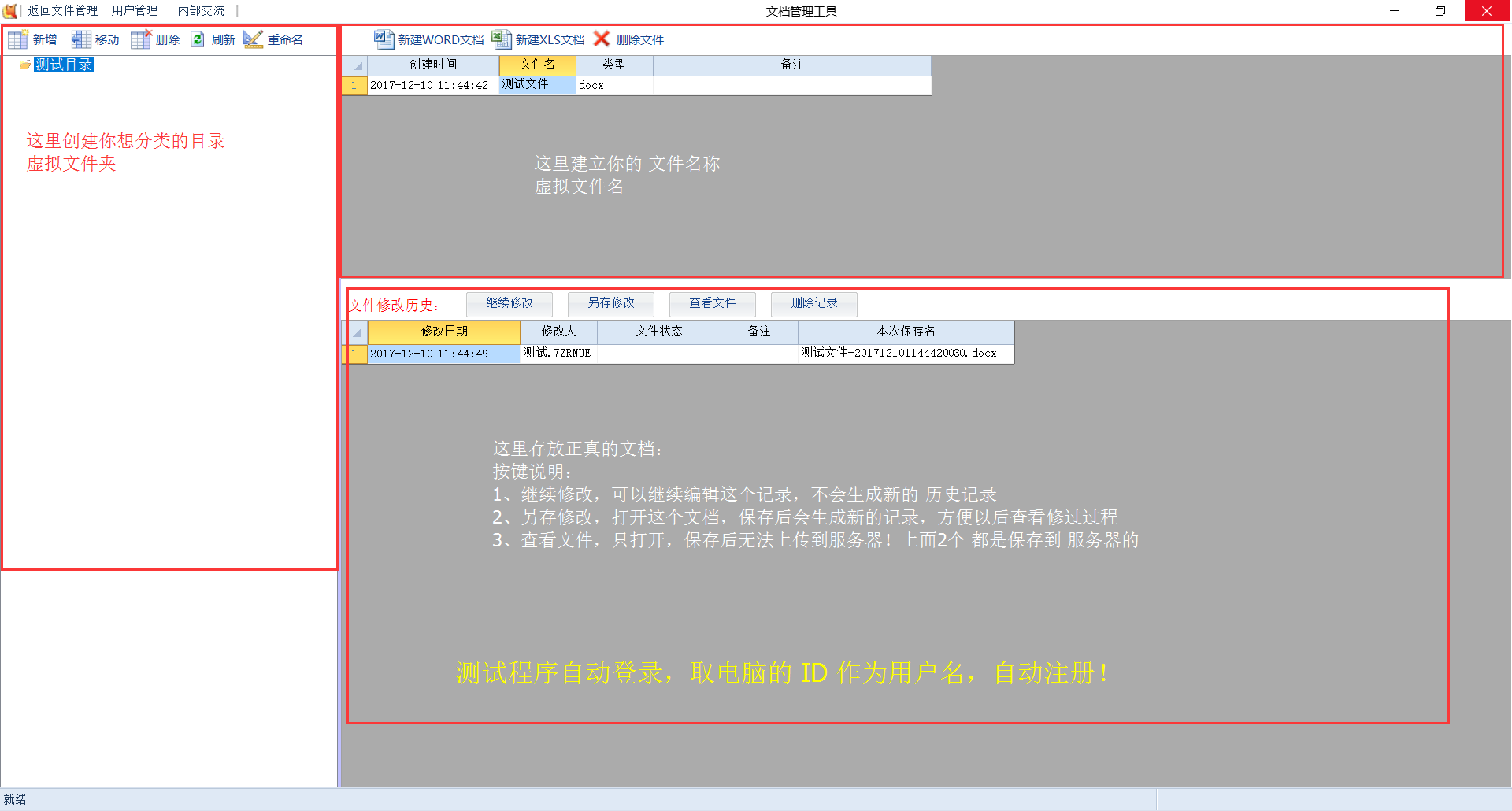This screenshot has height=811, width=1512.
Task: Click the red X 删除文件 icon
Action: 602,39
